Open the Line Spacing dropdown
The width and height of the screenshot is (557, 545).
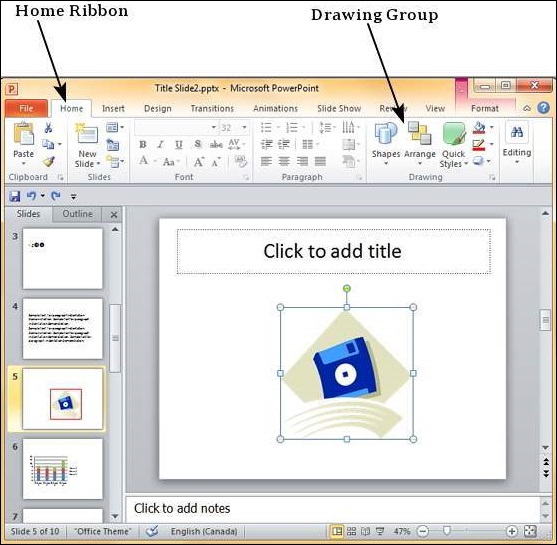[x=327, y=127]
